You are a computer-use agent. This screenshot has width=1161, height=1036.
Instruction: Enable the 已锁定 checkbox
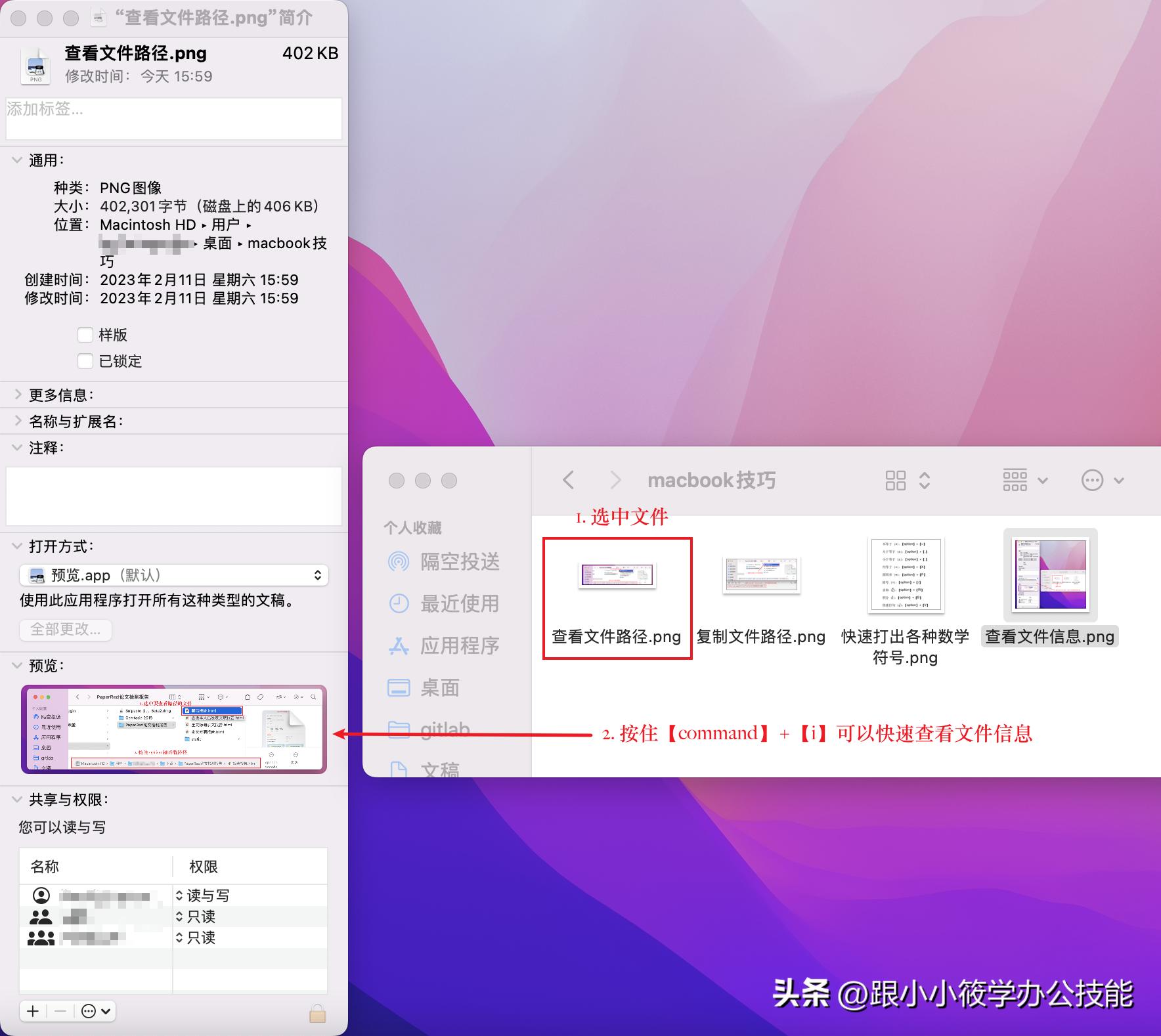85,360
